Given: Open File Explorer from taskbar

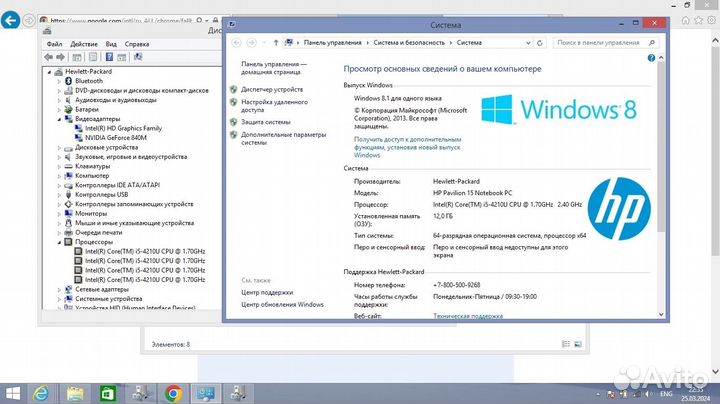Looking at the screenshot, I should pos(75,393).
